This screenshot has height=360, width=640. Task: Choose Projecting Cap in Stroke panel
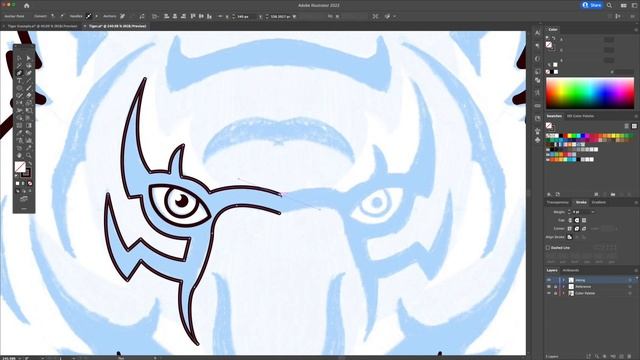tap(584, 220)
